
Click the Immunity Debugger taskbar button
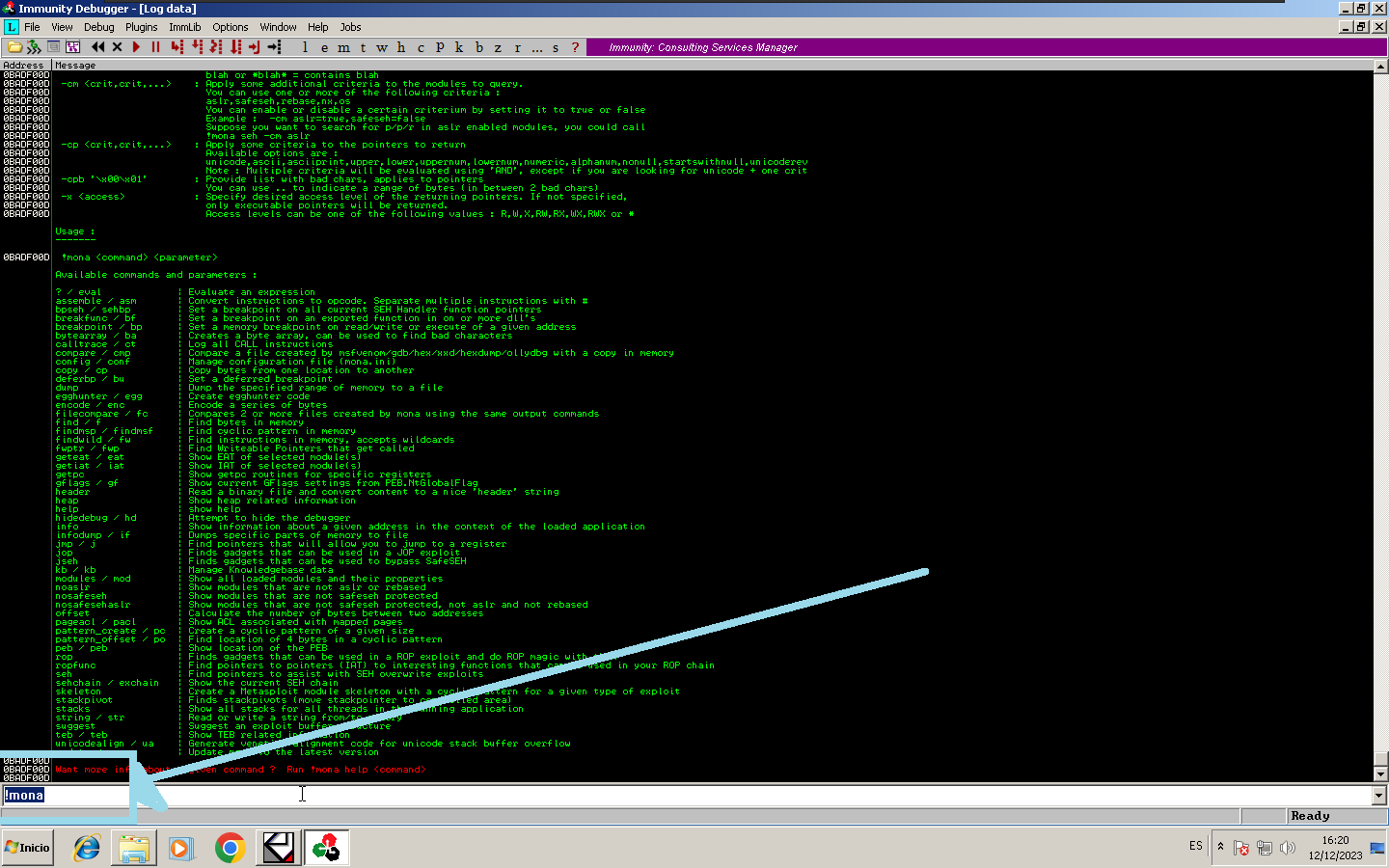click(x=326, y=848)
